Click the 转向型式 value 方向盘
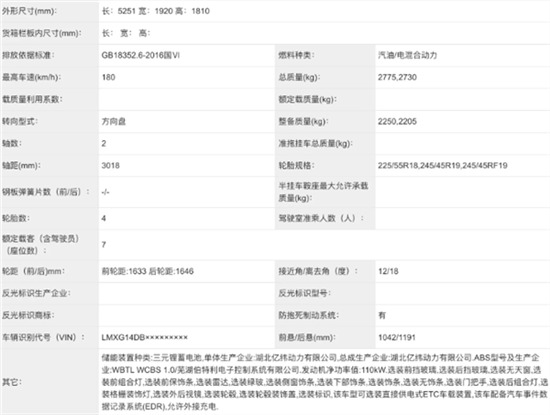The height and width of the screenshot is (415, 550). point(114,121)
